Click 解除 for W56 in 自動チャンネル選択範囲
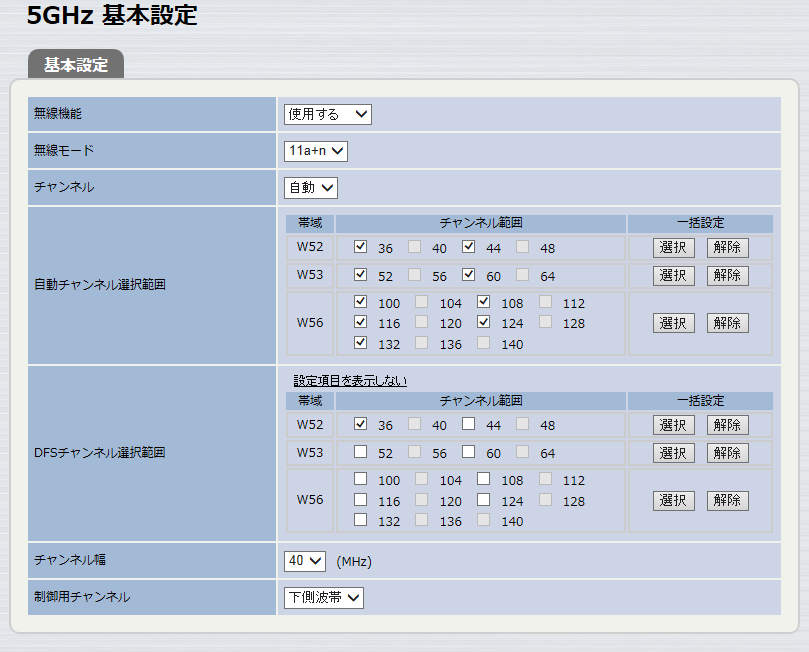809x652 pixels. pos(727,323)
